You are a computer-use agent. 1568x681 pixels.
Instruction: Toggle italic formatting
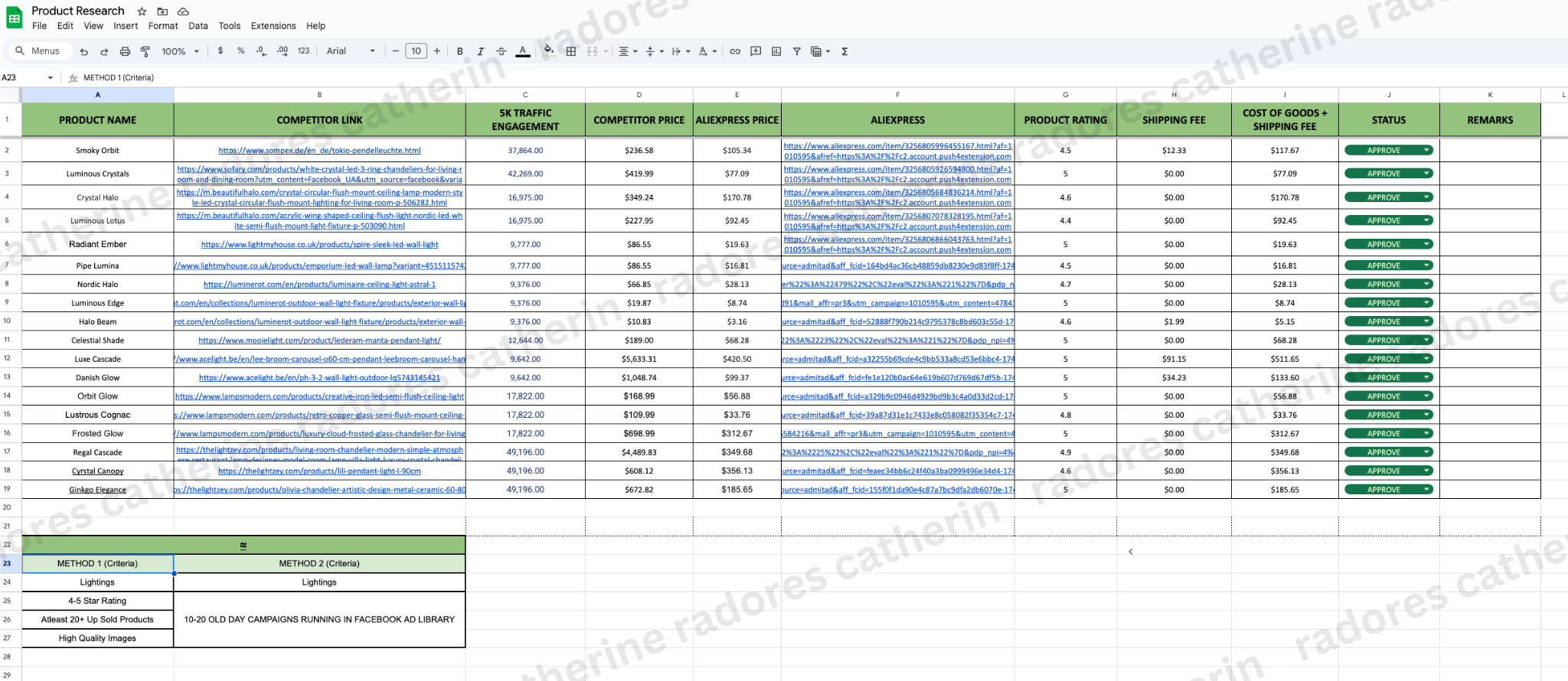tap(480, 51)
